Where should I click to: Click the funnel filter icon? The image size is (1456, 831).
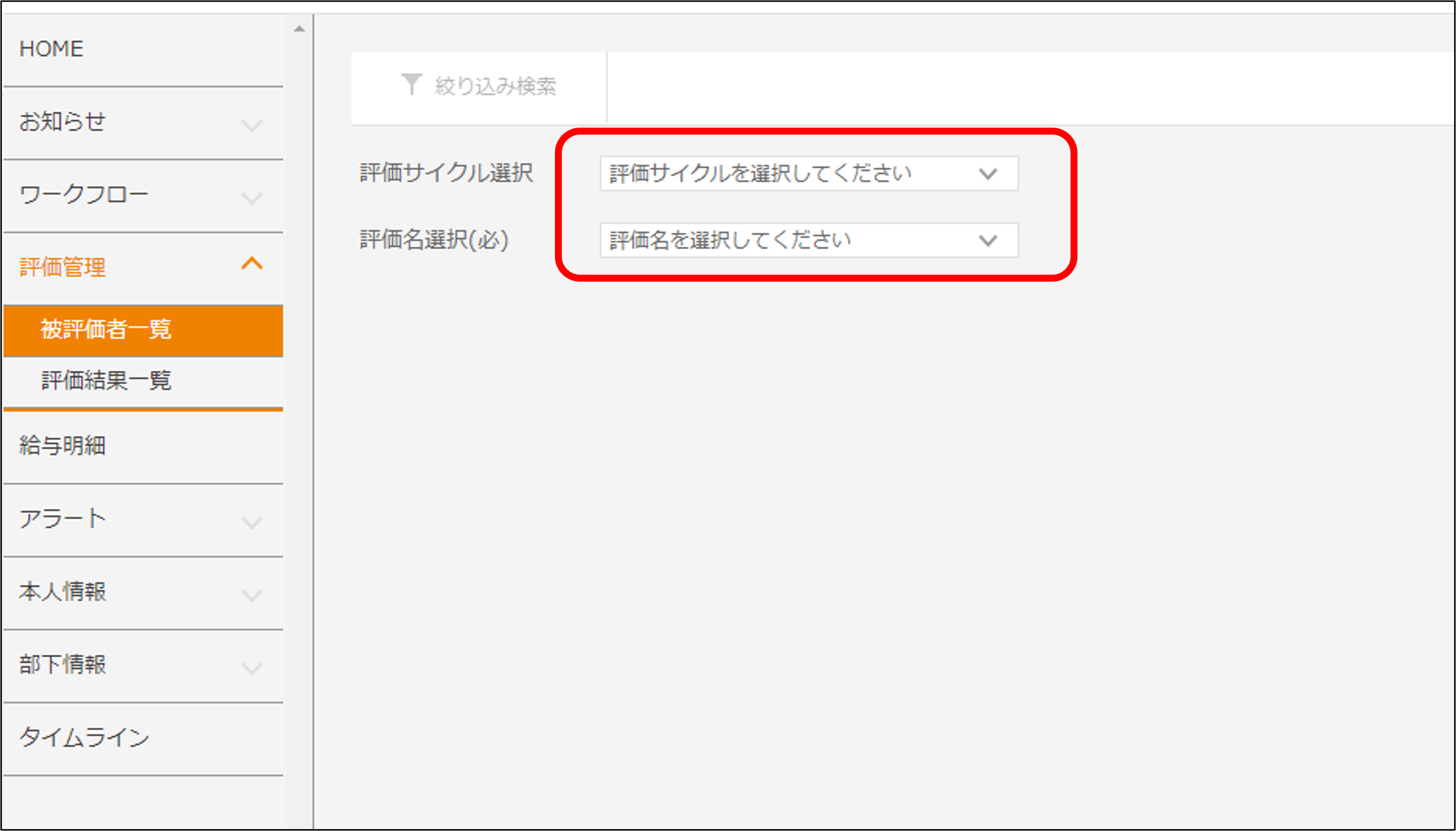(x=411, y=85)
